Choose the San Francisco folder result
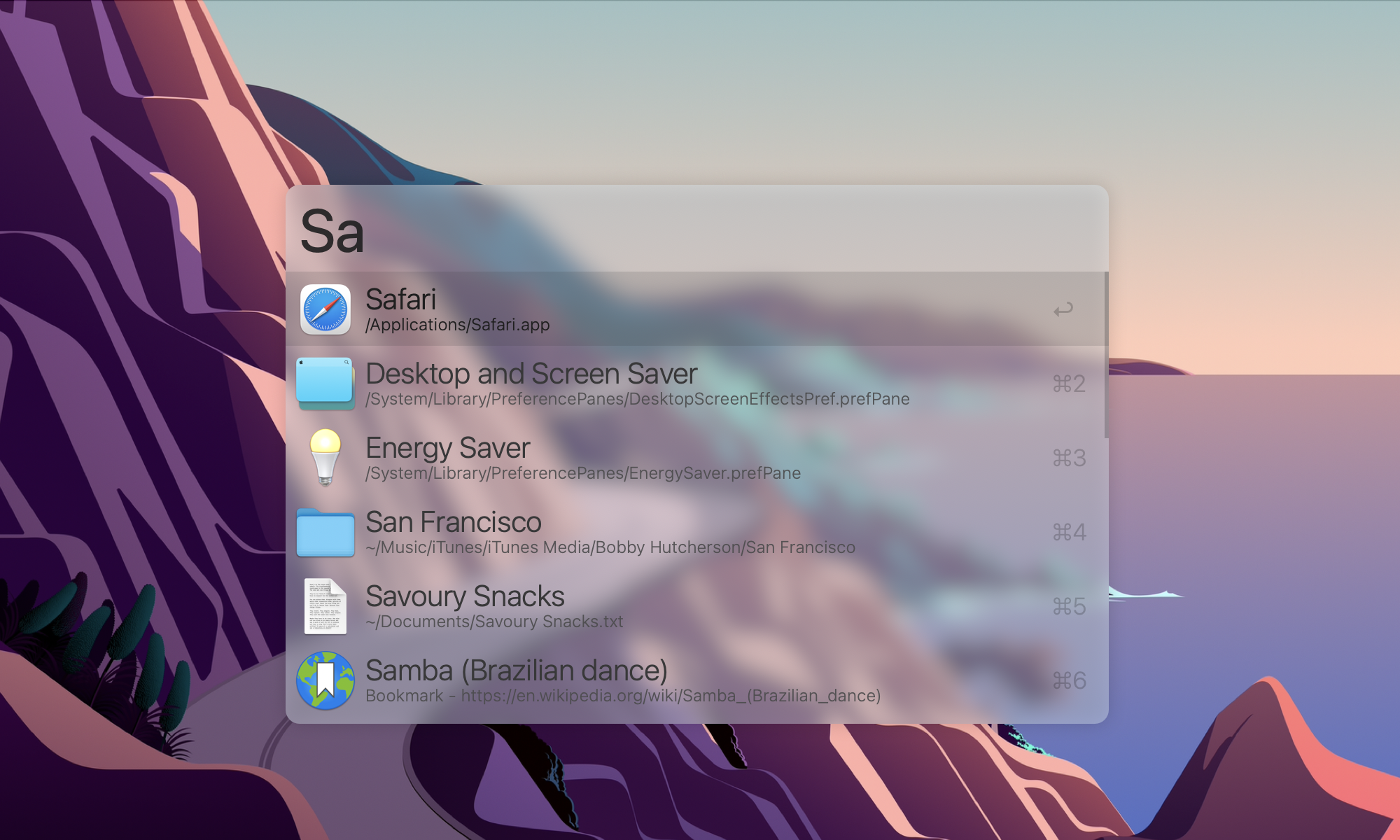 click(x=453, y=522)
